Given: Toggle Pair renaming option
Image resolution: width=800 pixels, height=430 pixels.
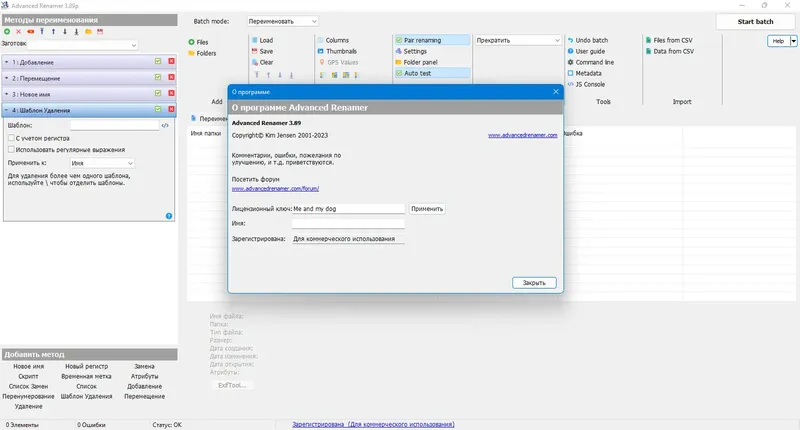Looking at the screenshot, I should 432,40.
